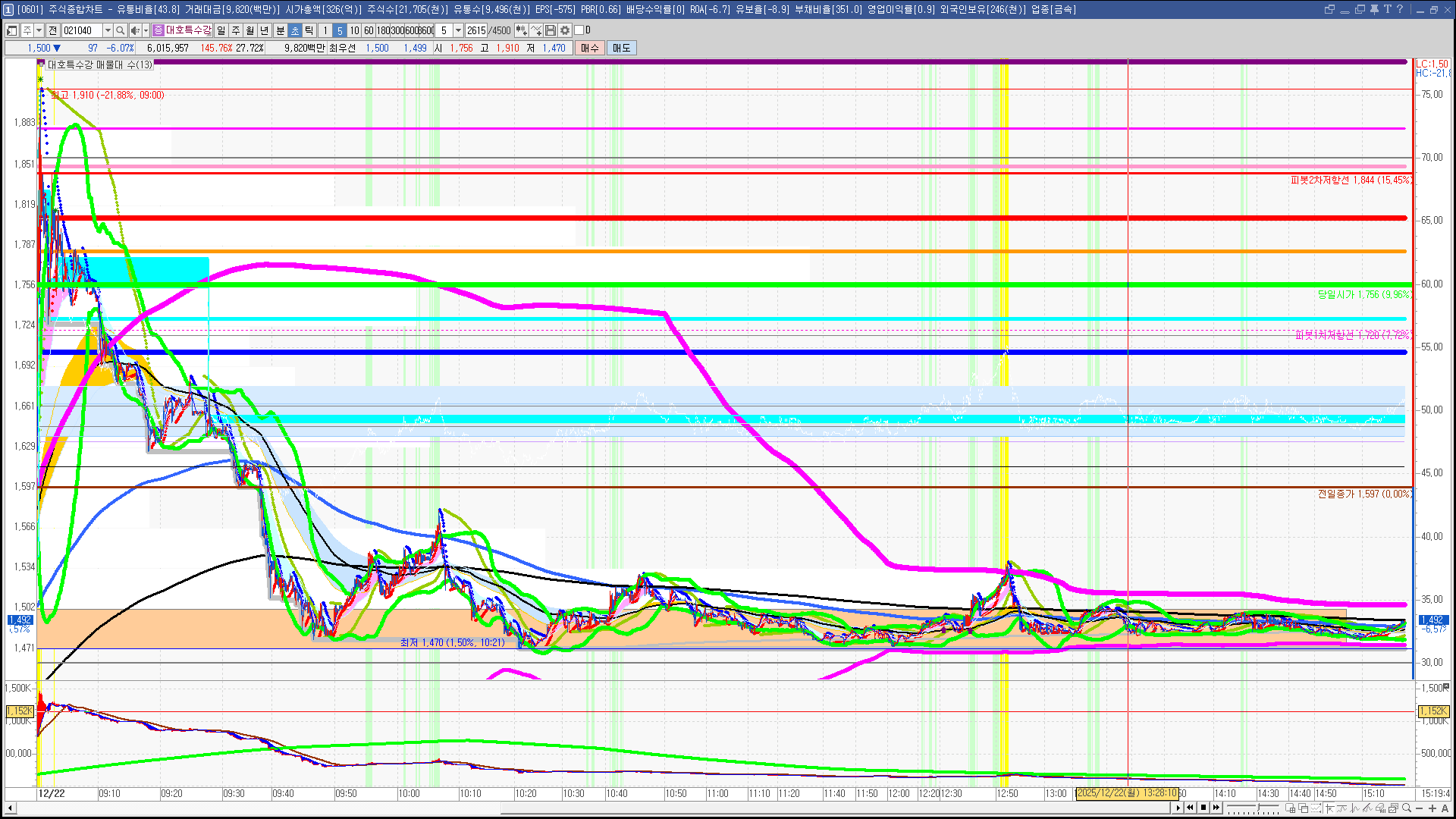Click the speaker sound icon in the toolbar
Image resolution: width=1456 pixels, height=819 pixels.
click(134, 30)
